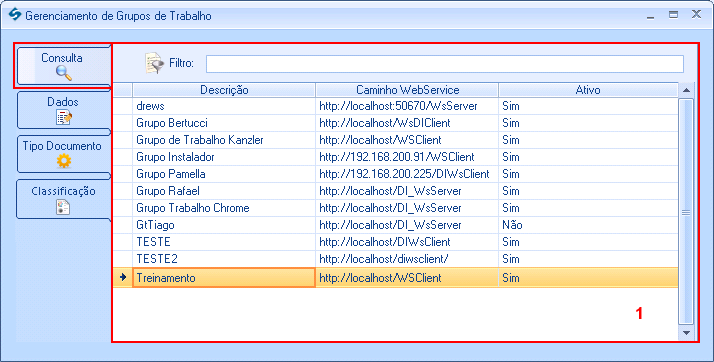
Task: Click WebService path of Grupo Kanzler
Action: (407, 140)
